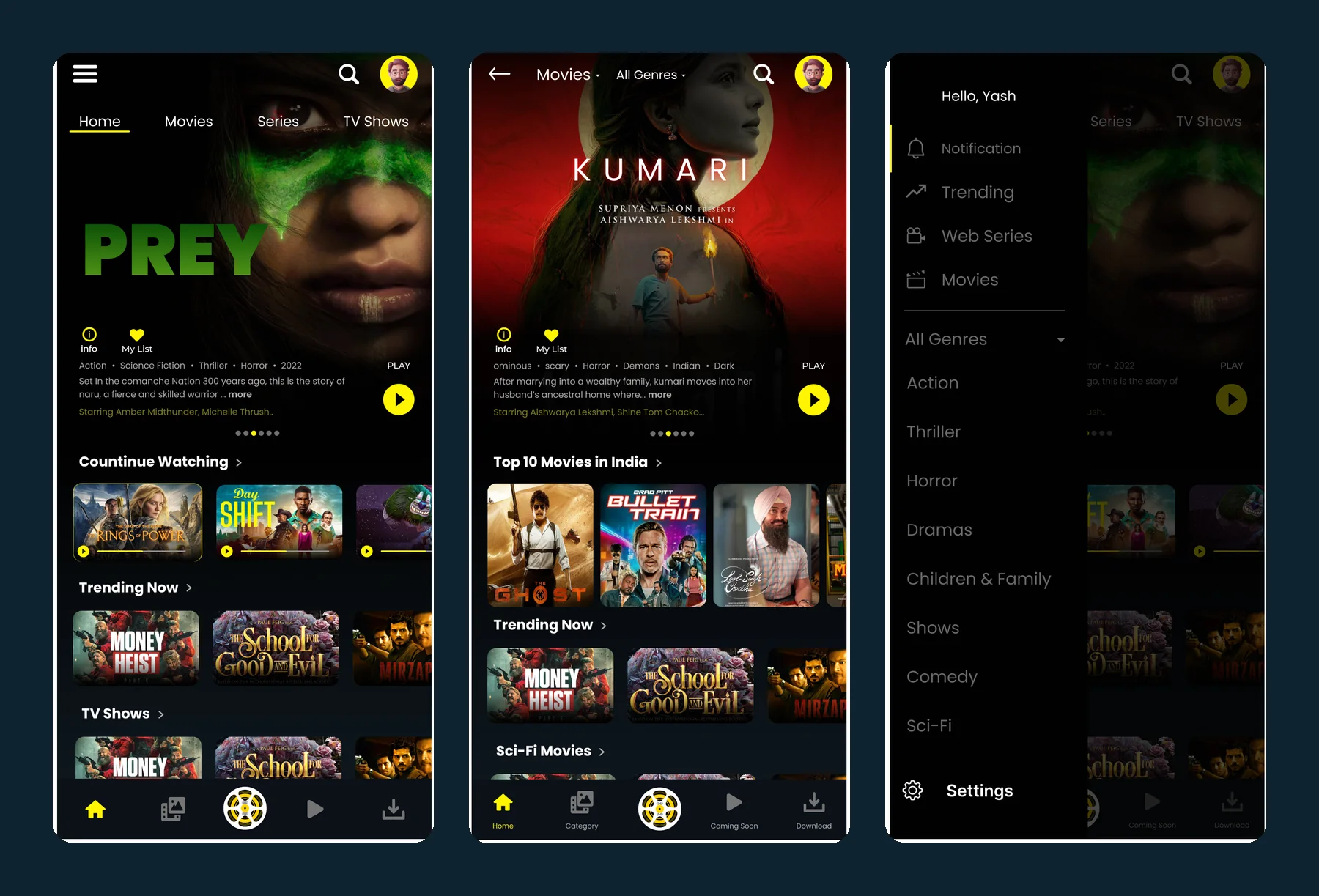Open Category icon in Movies bottom bar
Screen dimensions: 1319x896
pyautogui.click(x=582, y=810)
